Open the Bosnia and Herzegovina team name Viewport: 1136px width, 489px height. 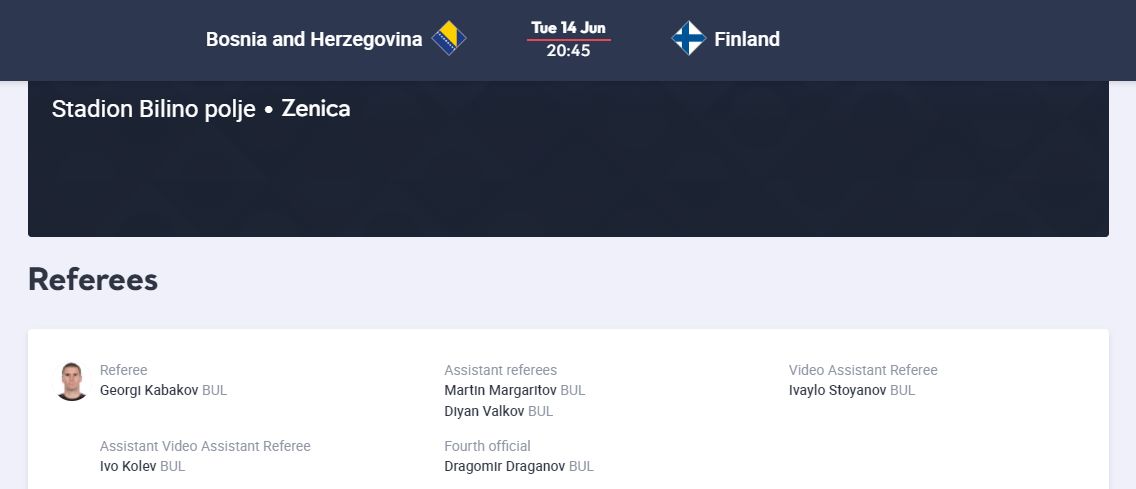[314, 39]
